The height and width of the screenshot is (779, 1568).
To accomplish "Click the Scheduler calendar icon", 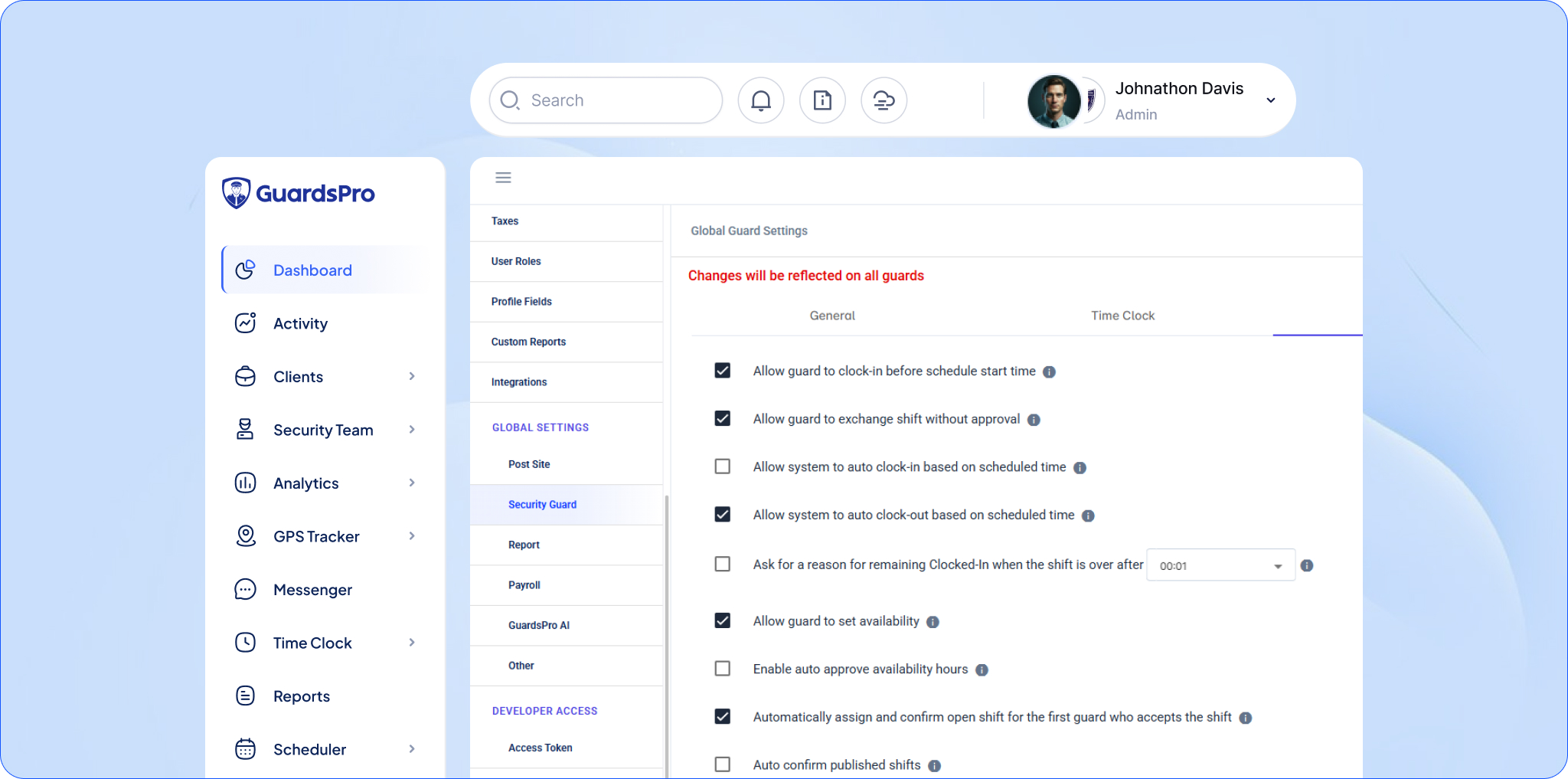I will pos(245,749).
